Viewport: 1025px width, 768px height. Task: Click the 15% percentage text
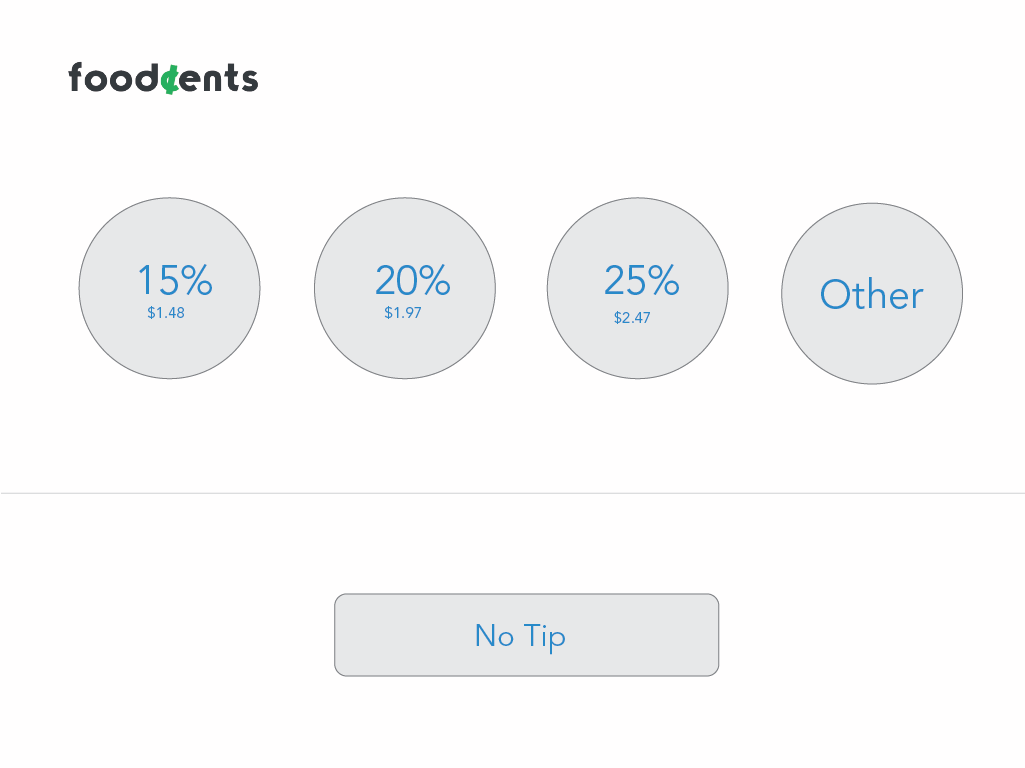(x=175, y=280)
